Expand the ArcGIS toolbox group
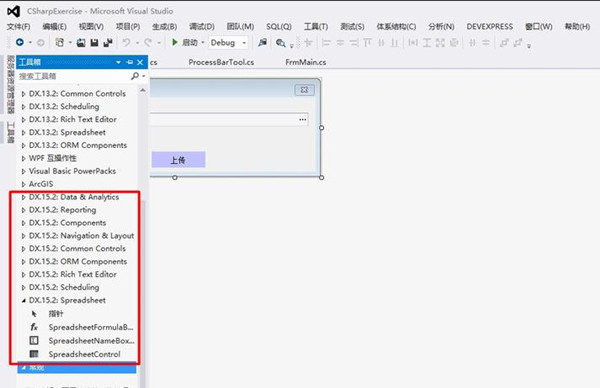Screen dimensions: 600x388 click(23, 184)
